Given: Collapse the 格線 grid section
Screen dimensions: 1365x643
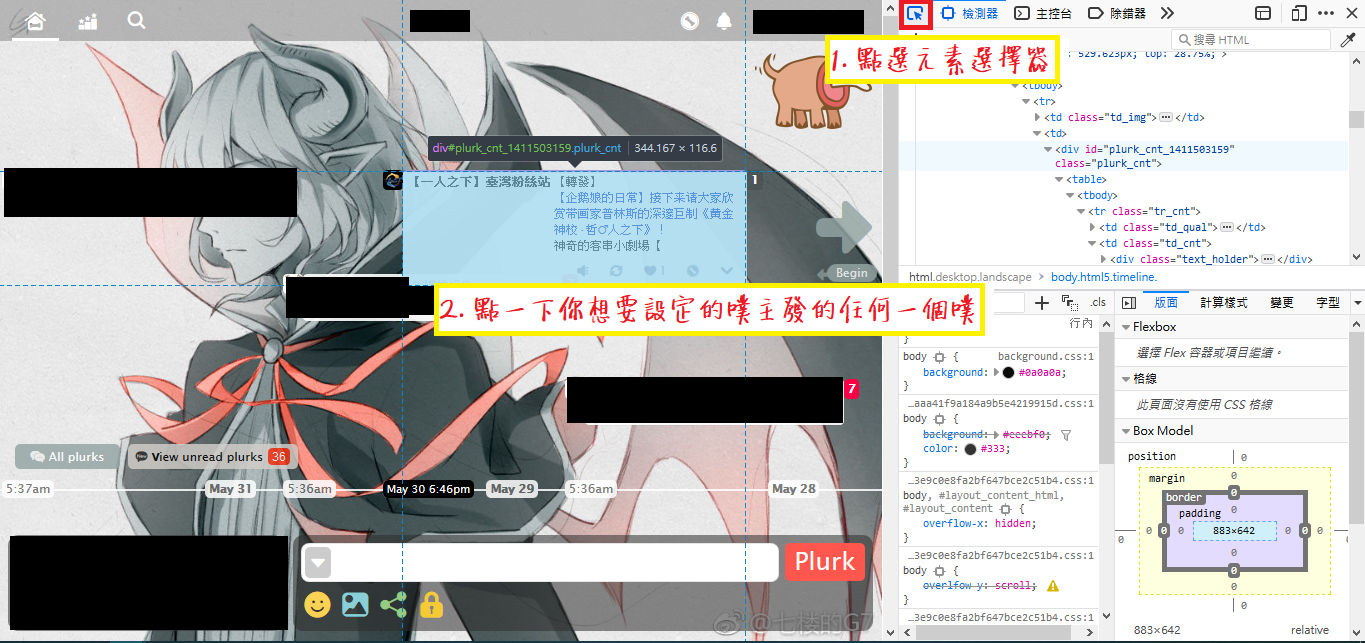Looking at the screenshot, I should click(x=1125, y=379).
